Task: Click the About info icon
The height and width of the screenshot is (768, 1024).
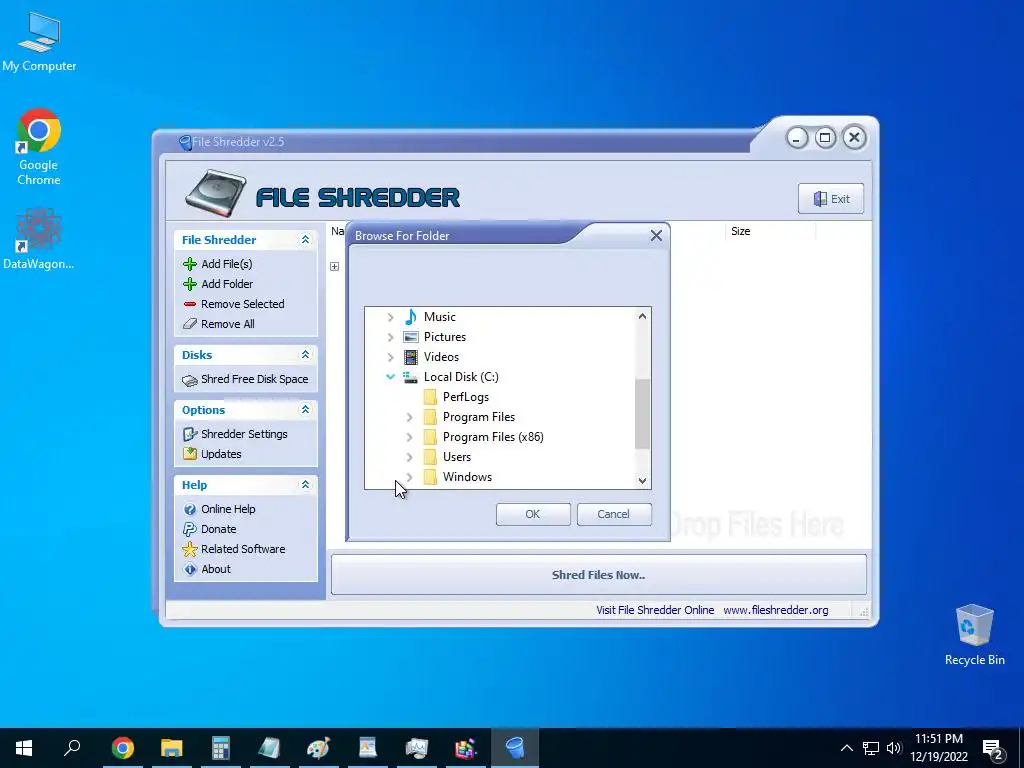Action: (190, 569)
